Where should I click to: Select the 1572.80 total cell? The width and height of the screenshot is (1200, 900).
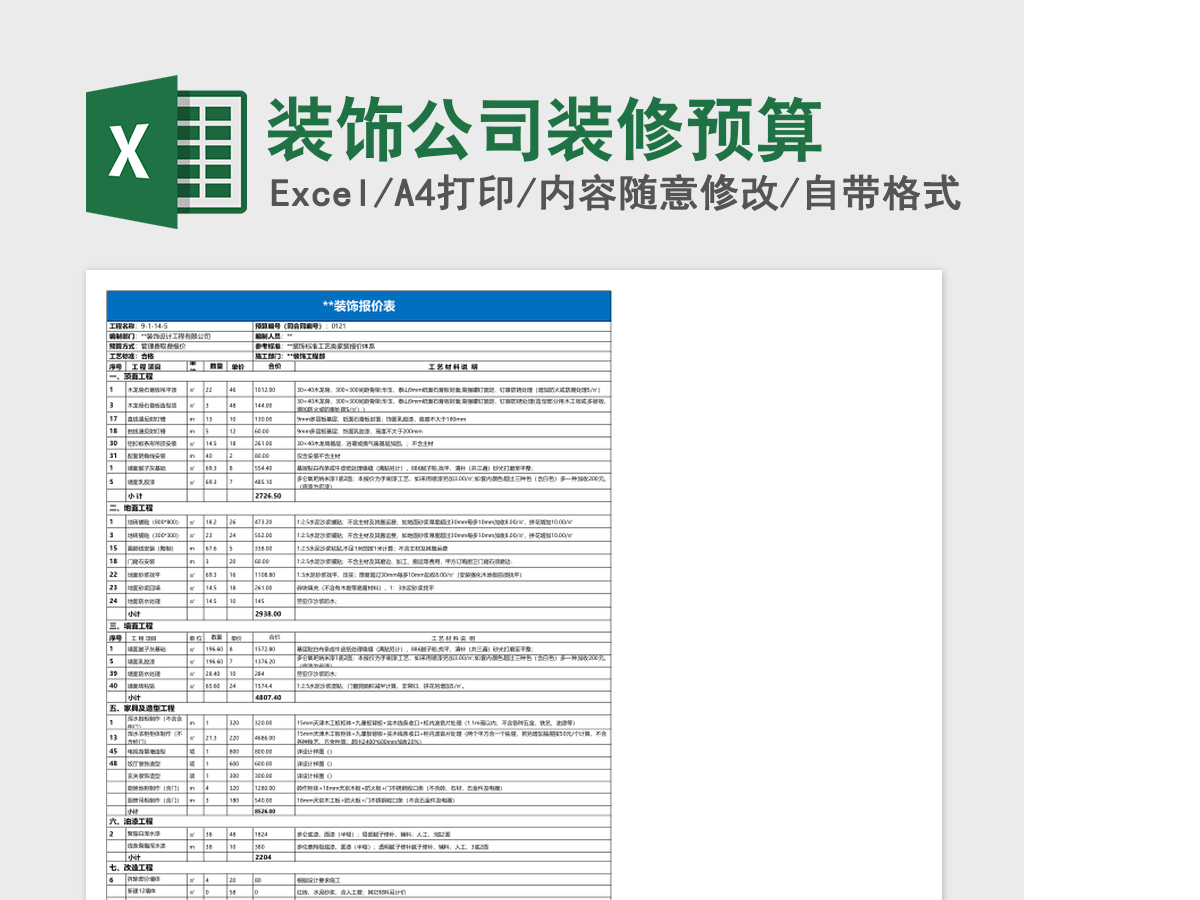273,648
